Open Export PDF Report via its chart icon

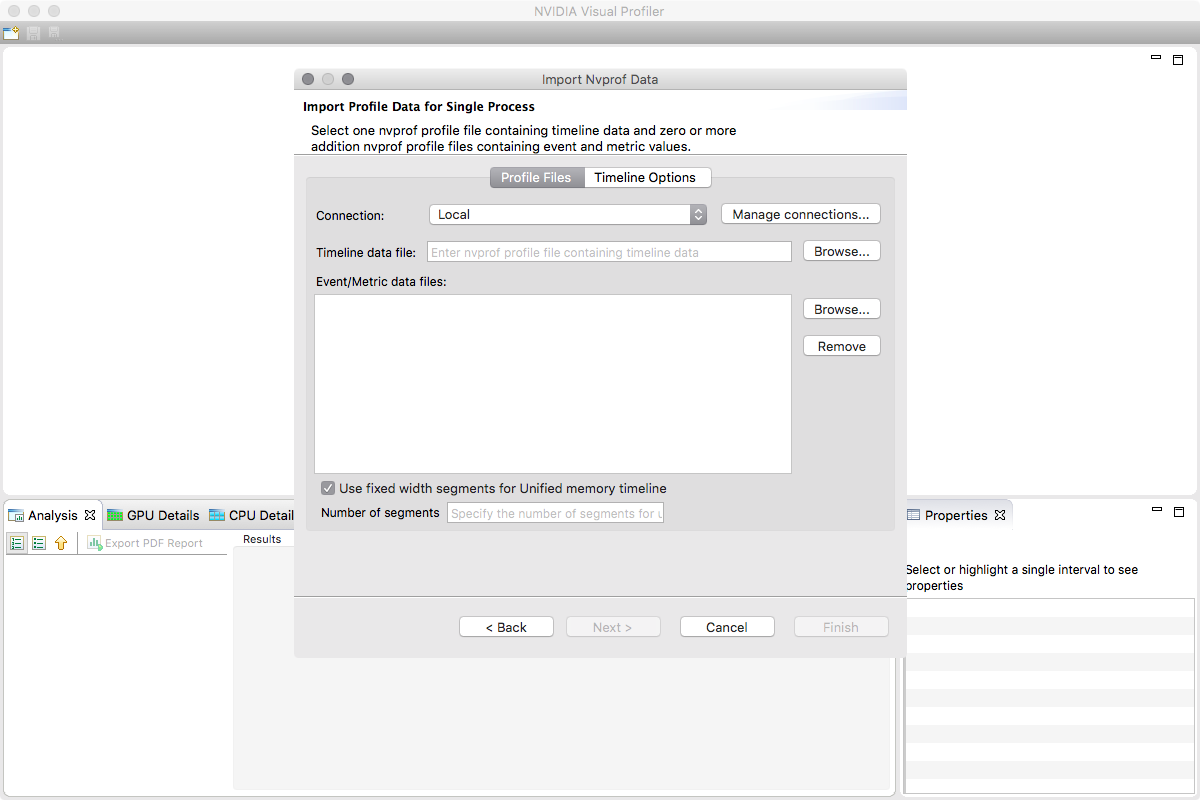coord(95,543)
